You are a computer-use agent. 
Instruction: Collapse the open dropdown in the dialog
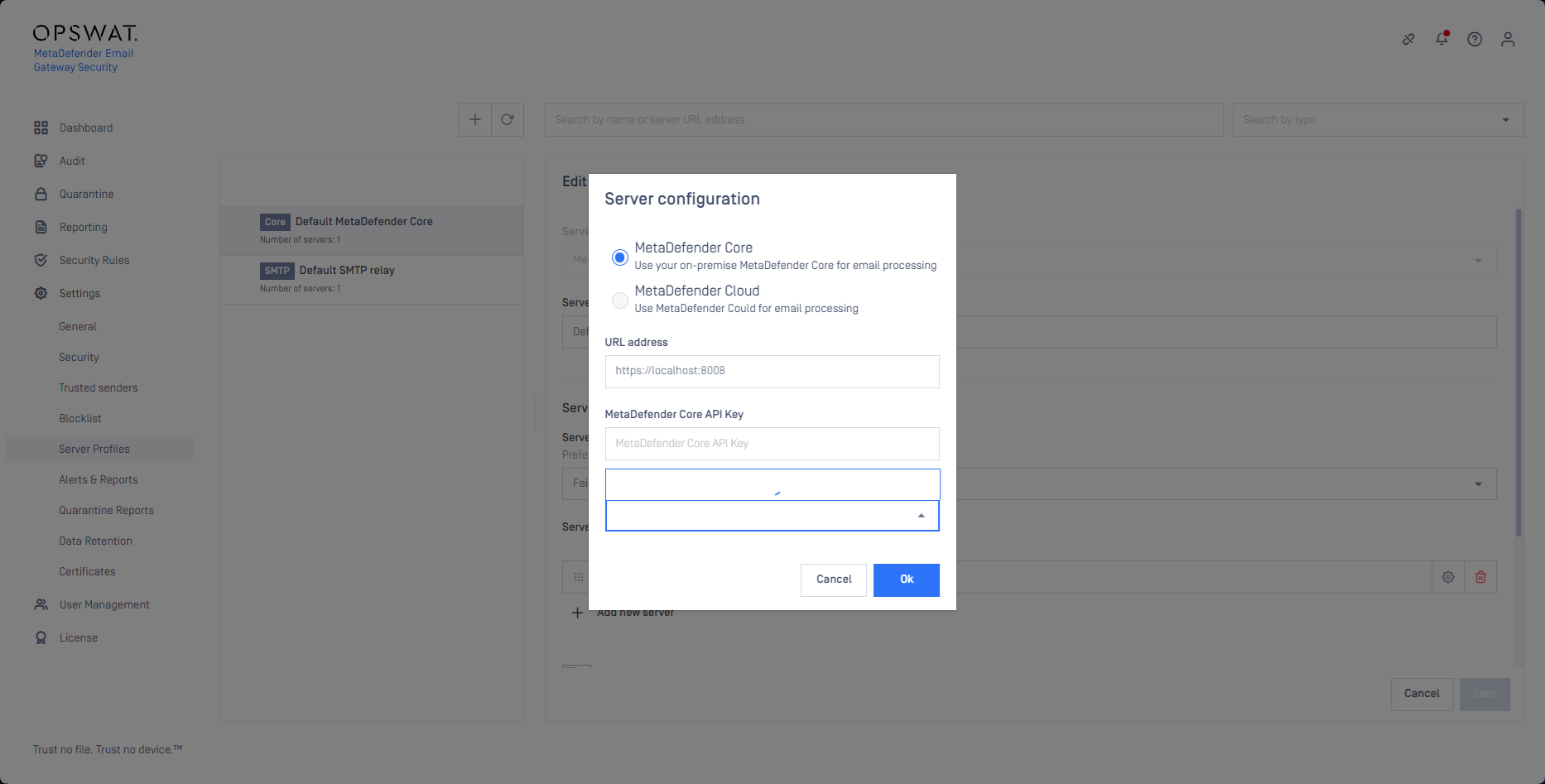921,516
